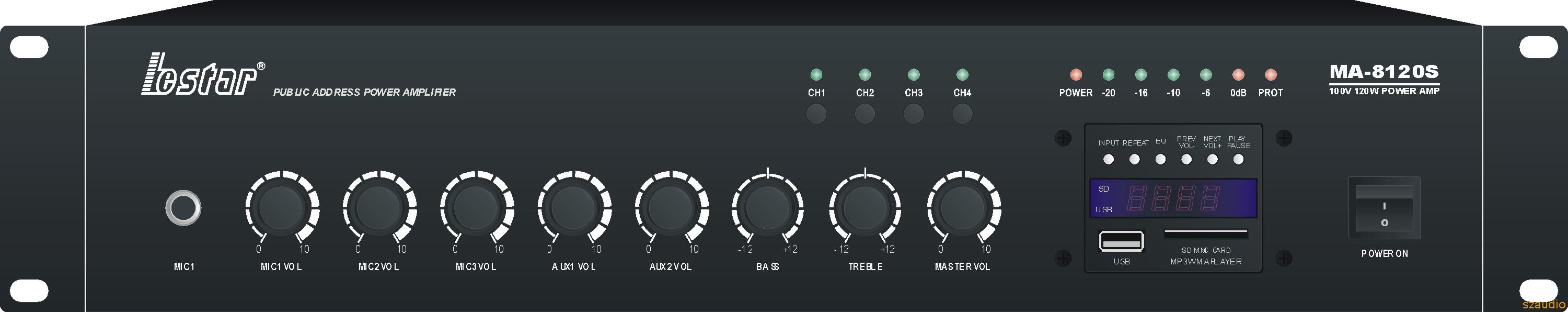Click the POWER indicator LED
Screen dimensions: 1568x312
tap(1076, 74)
